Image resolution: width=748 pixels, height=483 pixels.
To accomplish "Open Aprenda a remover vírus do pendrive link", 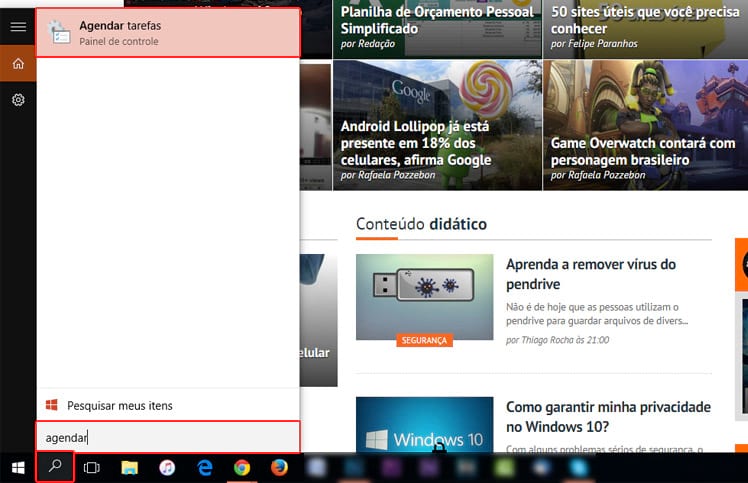I will (x=591, y=274).
